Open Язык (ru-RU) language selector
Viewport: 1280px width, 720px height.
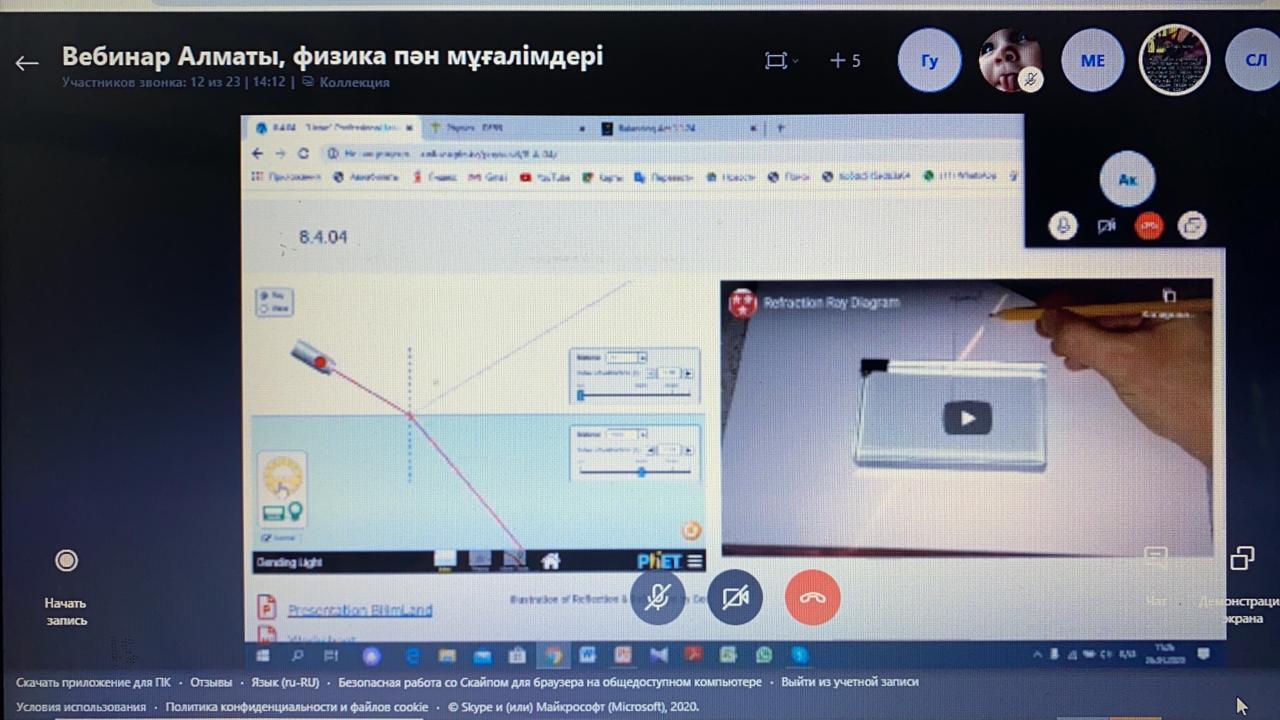point(285,682)
